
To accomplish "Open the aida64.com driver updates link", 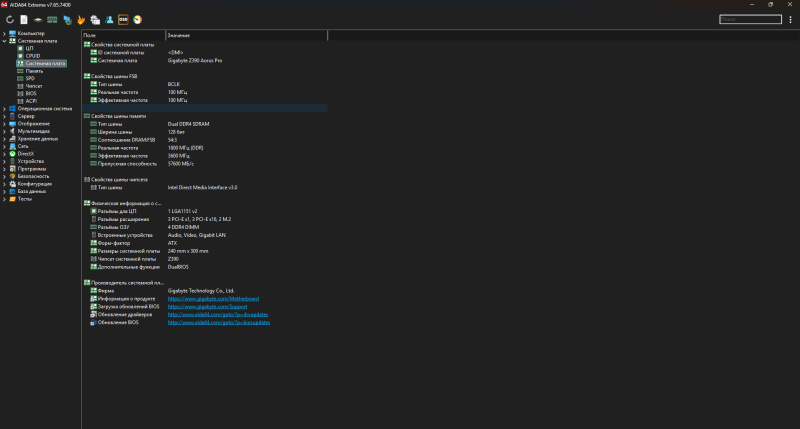I will 218,314.
